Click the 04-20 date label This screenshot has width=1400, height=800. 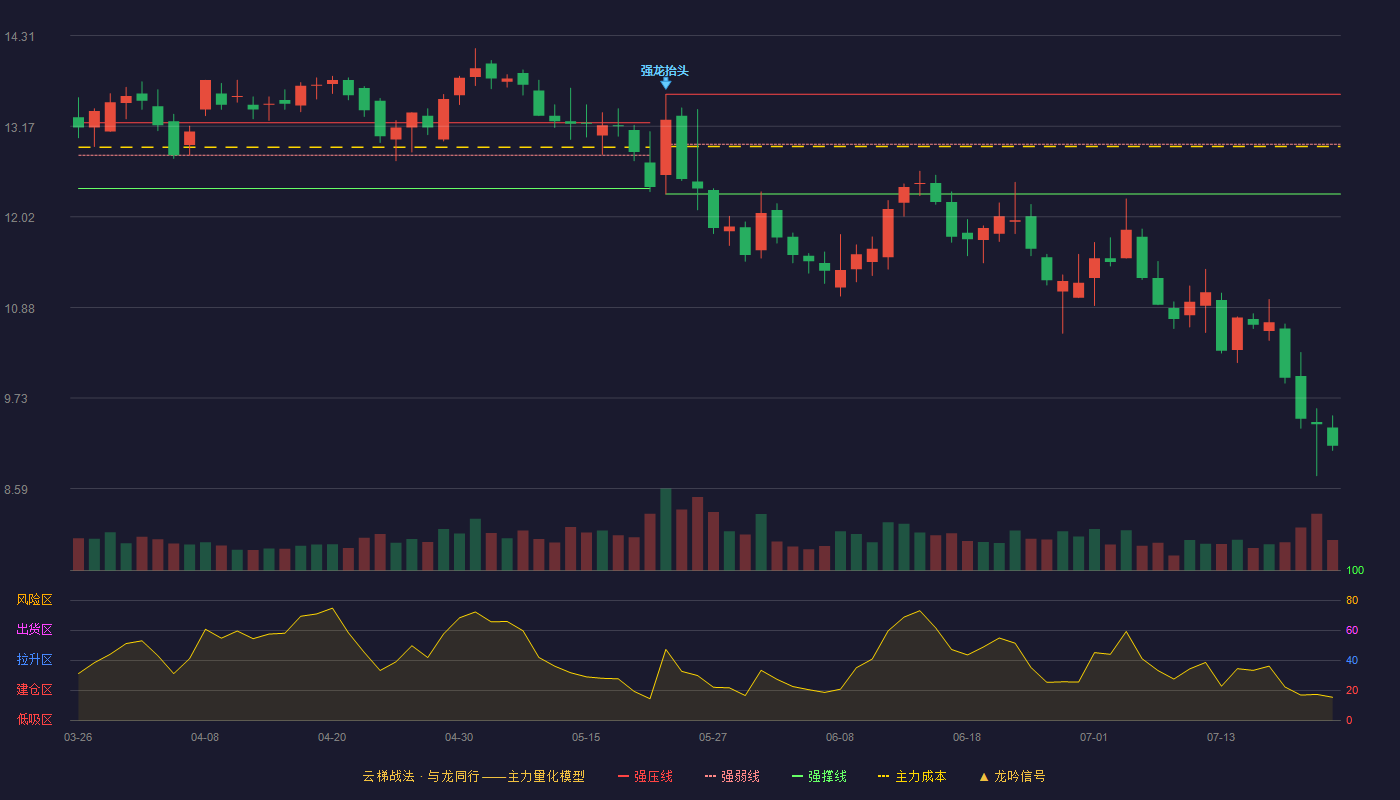pos(332,737)
